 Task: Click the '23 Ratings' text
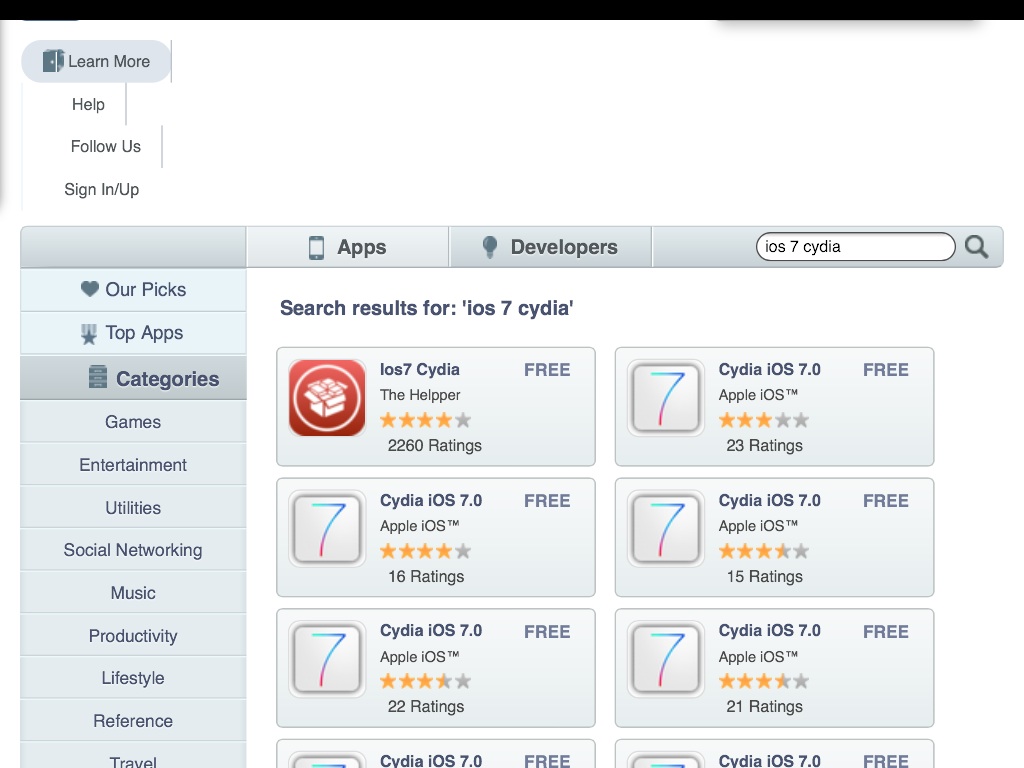click(764, 445)
